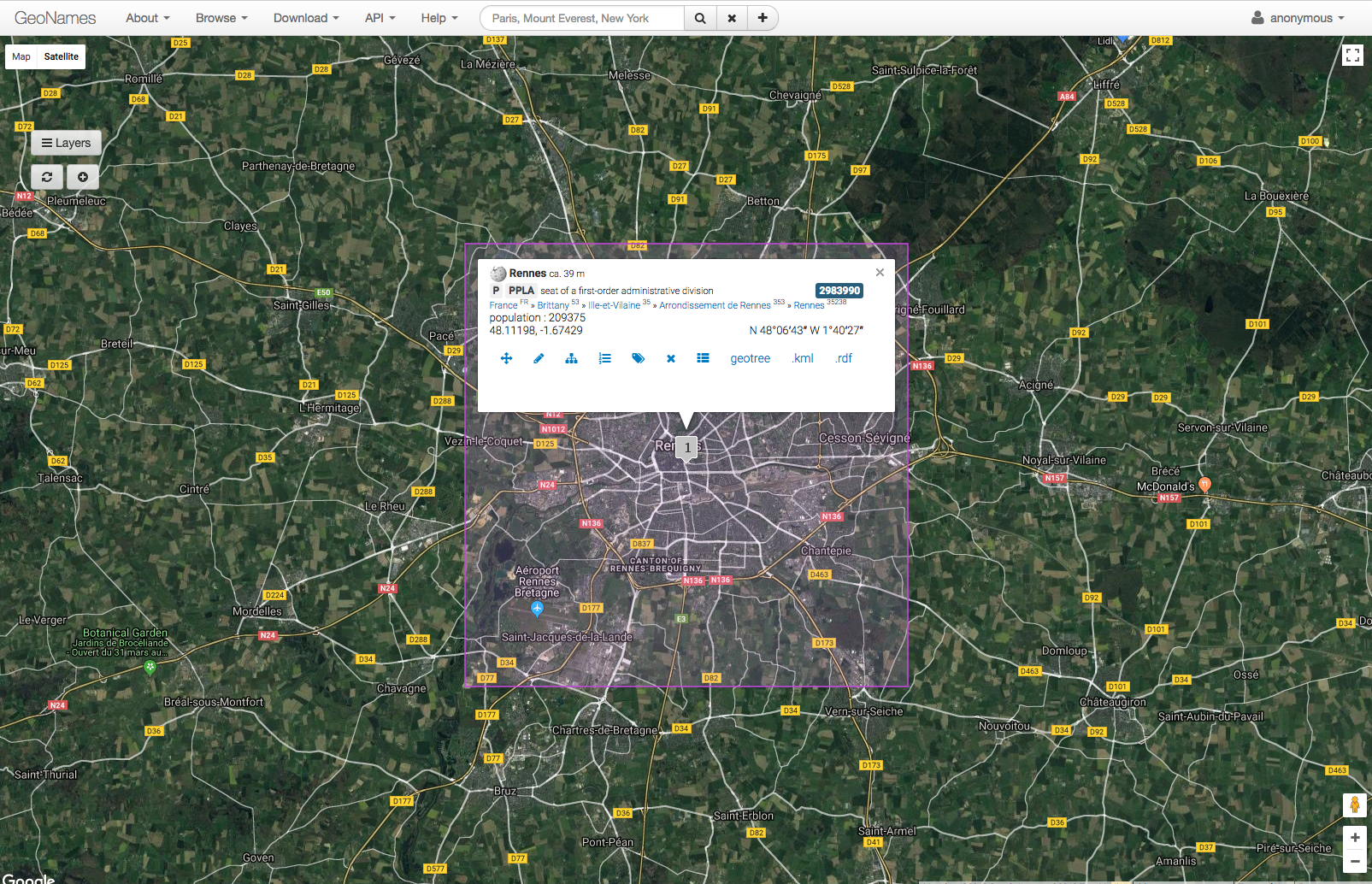Open the Layers panel

tap(66, 143)
